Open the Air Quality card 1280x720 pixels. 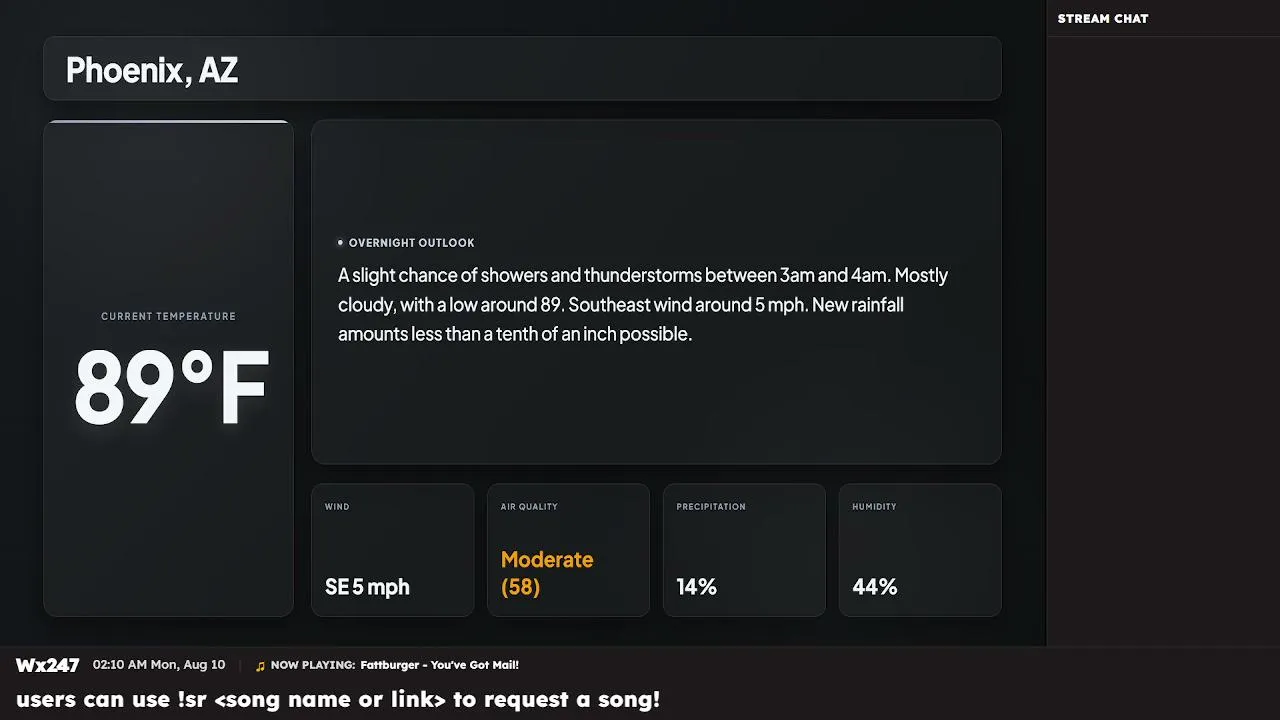pos(568,550)
